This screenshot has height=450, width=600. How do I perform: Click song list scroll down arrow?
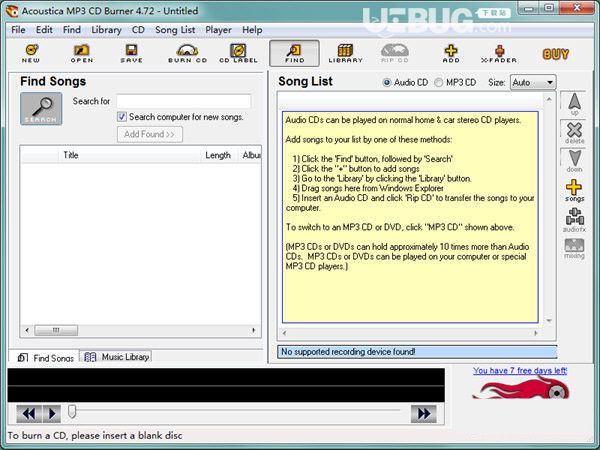tap(549, 321)
